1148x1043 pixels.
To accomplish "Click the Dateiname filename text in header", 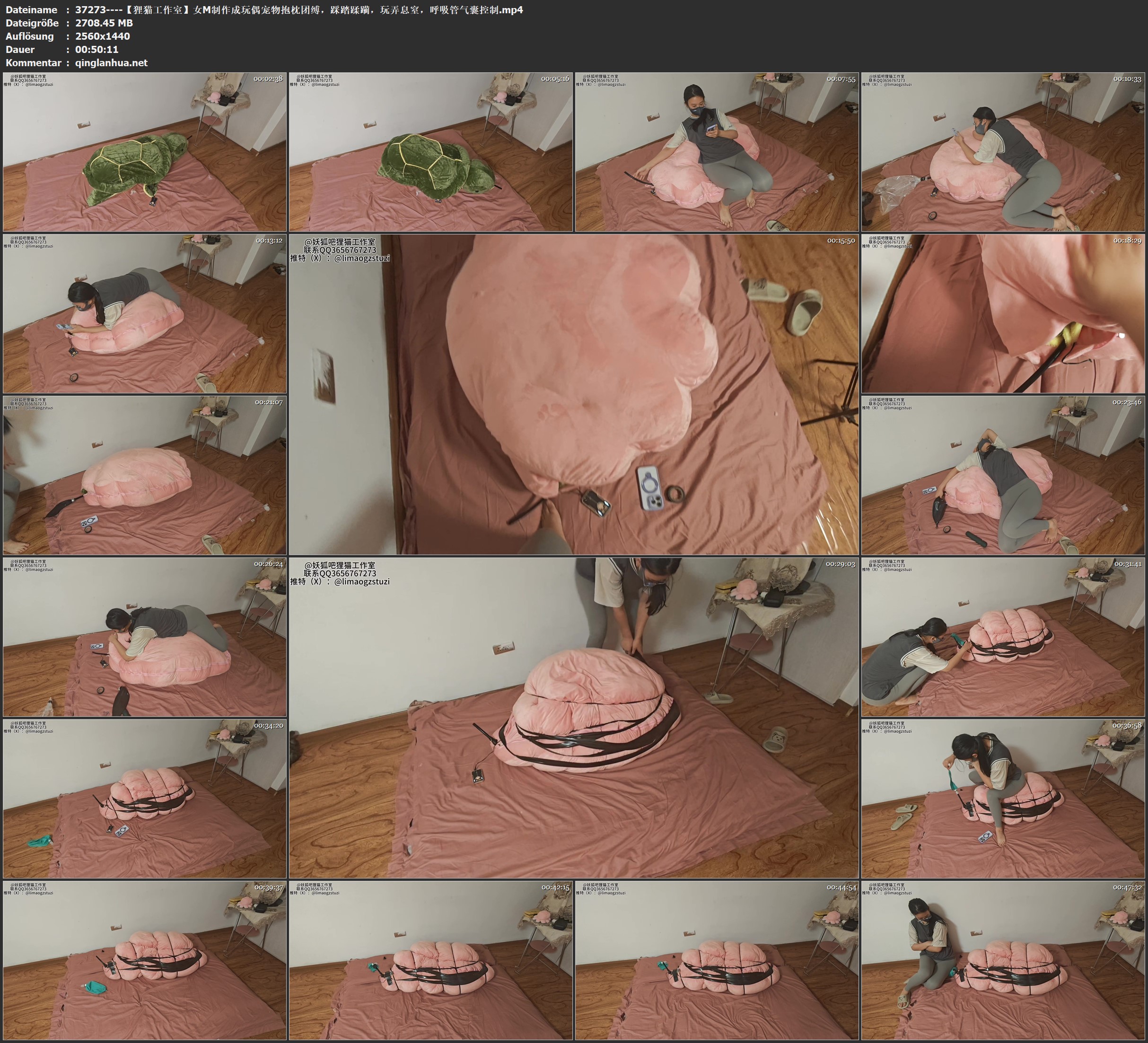I will click(x=298, y=9).
